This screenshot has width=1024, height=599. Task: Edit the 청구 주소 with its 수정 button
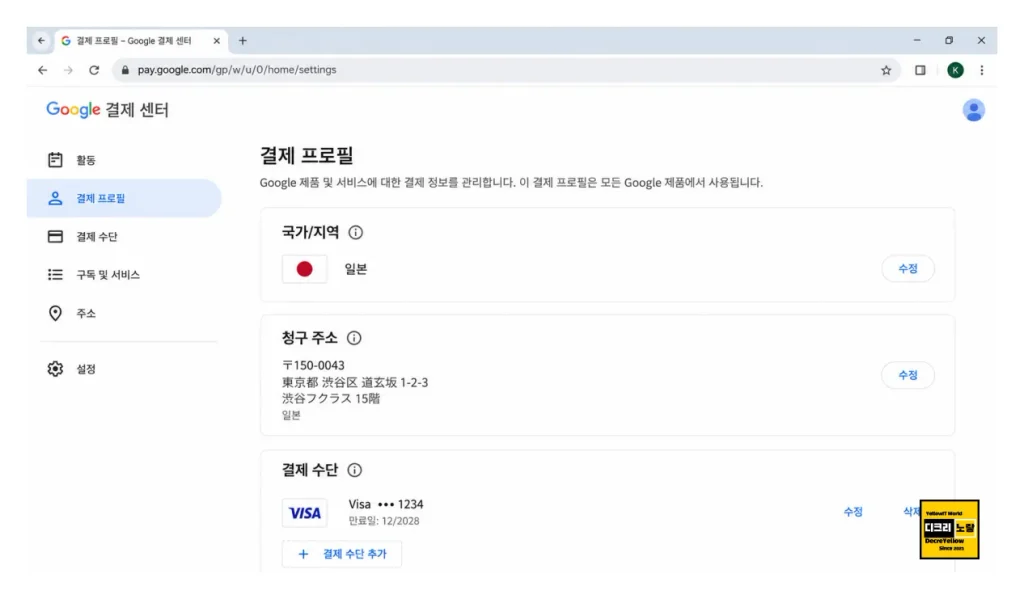(x=908, y=375)
